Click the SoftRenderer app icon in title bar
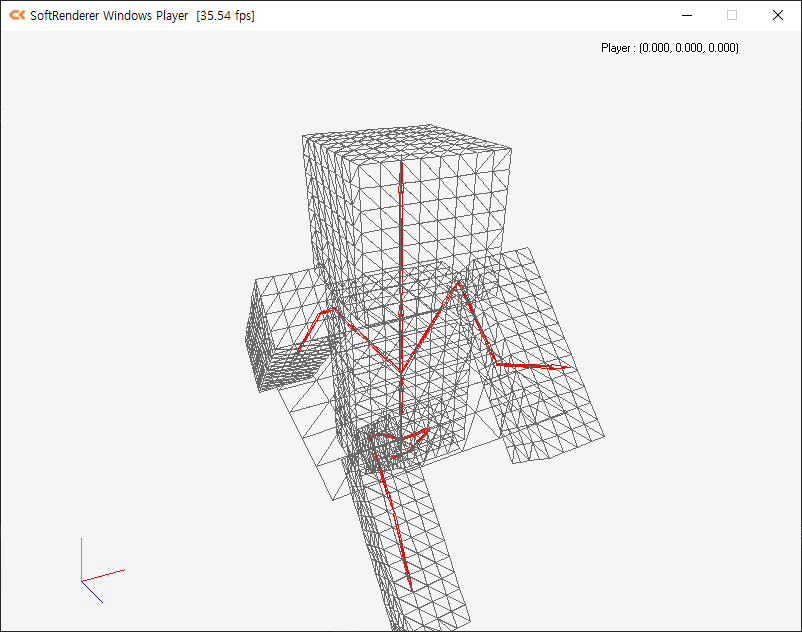The height and width of the screenshot is (632, 802). [x=17, y=15]
